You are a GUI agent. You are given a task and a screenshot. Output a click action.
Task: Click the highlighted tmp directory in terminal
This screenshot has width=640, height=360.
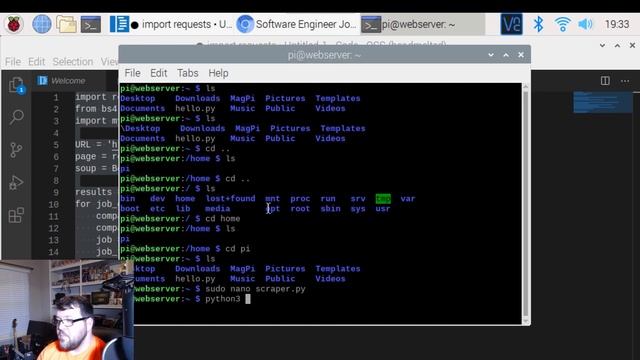383,199
